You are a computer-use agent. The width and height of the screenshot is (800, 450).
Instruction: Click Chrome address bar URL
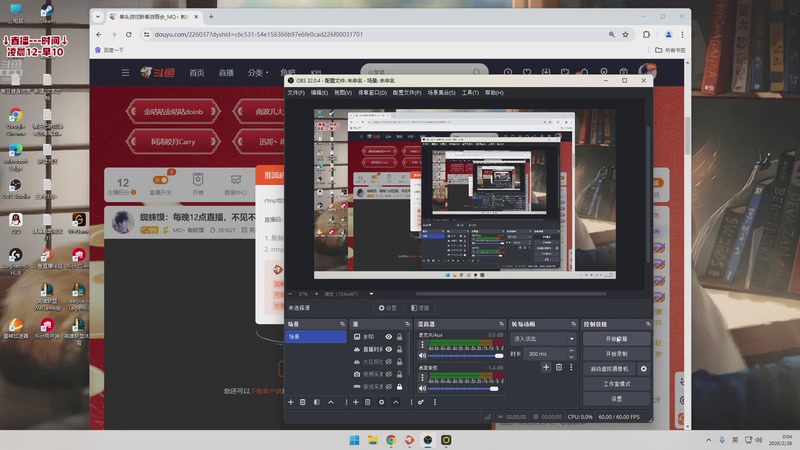click(x=259, y=34)
